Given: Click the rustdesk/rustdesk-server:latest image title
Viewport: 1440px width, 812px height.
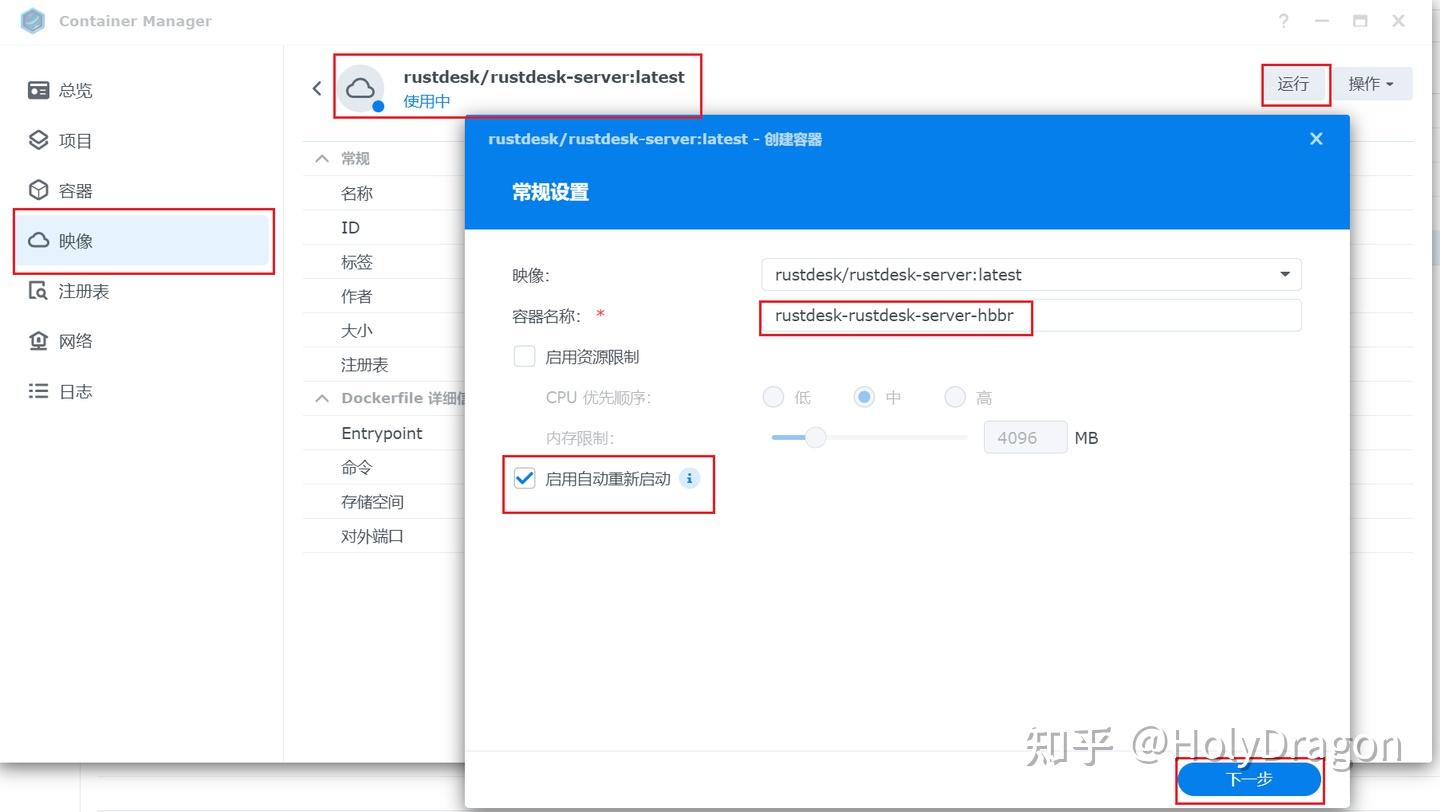Looking at the screenshot, I should click(544, 77).
